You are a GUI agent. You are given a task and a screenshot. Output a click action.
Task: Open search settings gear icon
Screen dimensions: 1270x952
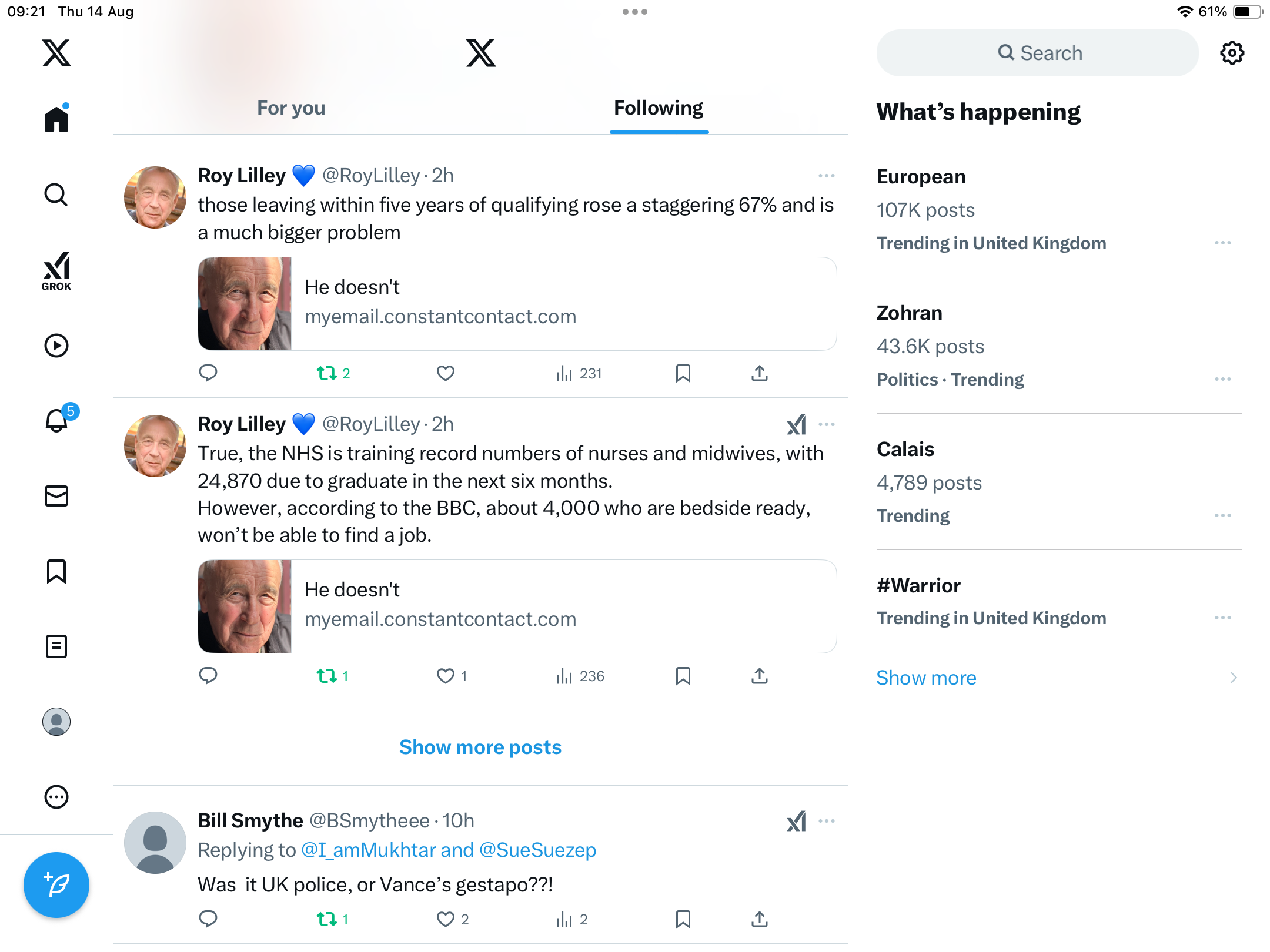(x=1232, y=53)
